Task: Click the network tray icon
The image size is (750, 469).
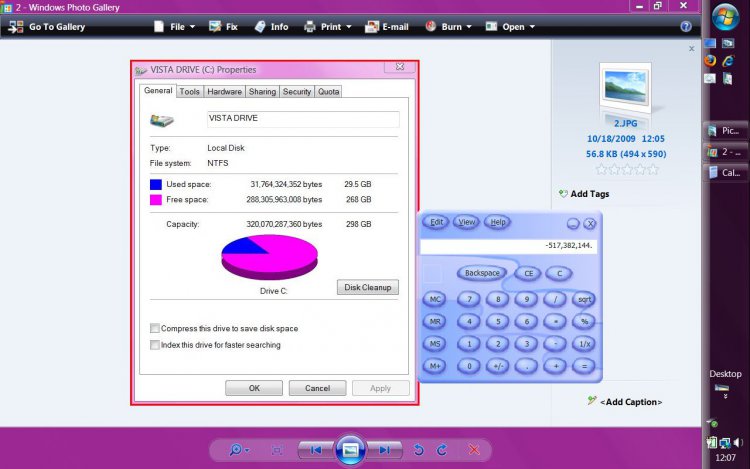Action: click(x=725, y=443)
